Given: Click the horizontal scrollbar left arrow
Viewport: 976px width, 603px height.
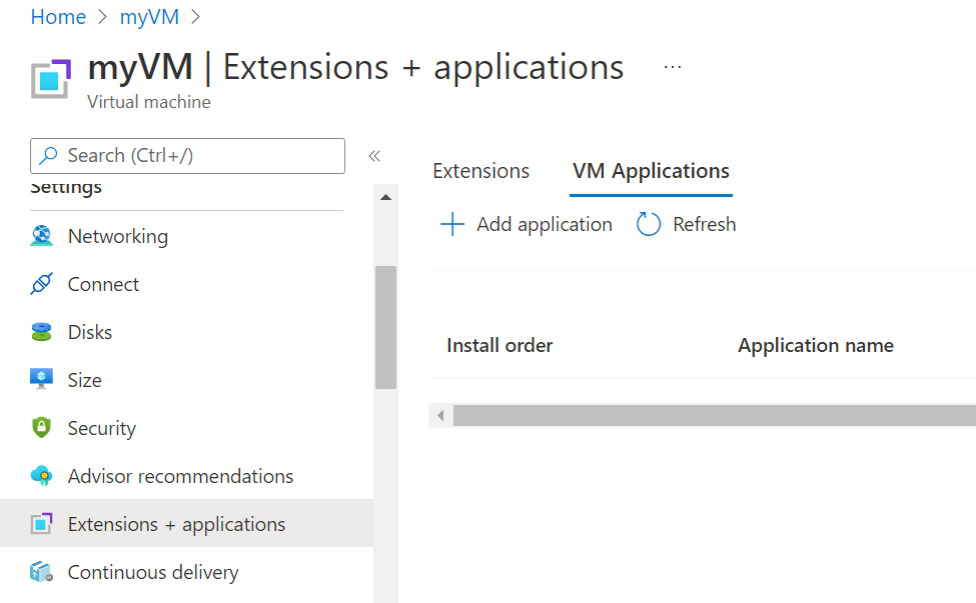Looking at the screenshot, I should (x=441, y=415).
